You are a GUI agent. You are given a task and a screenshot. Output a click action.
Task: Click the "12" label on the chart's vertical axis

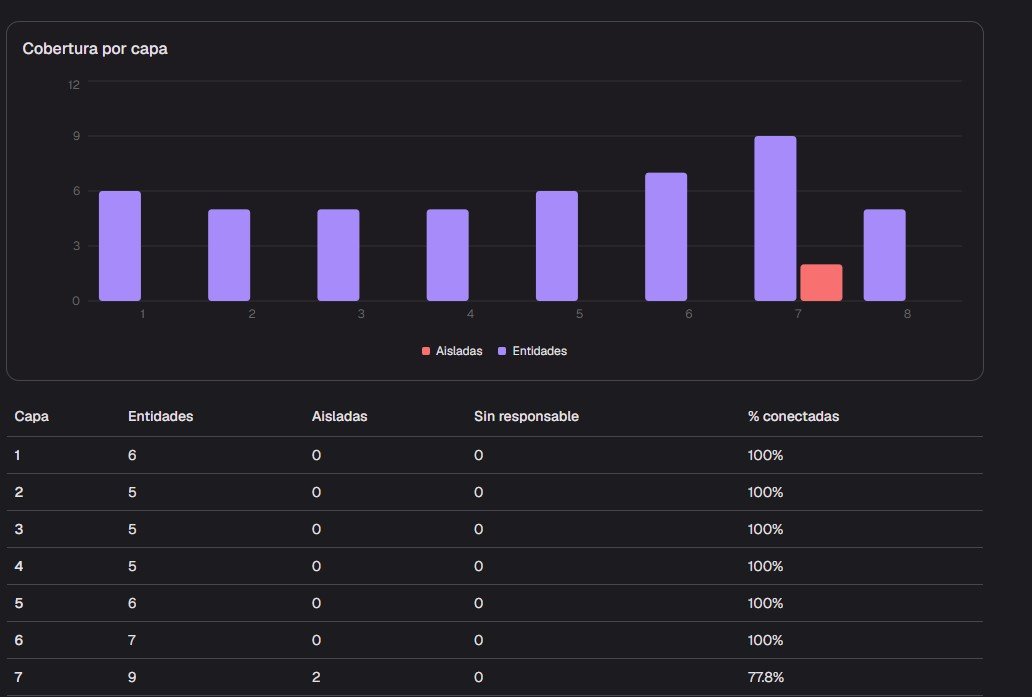pos(74,84)
